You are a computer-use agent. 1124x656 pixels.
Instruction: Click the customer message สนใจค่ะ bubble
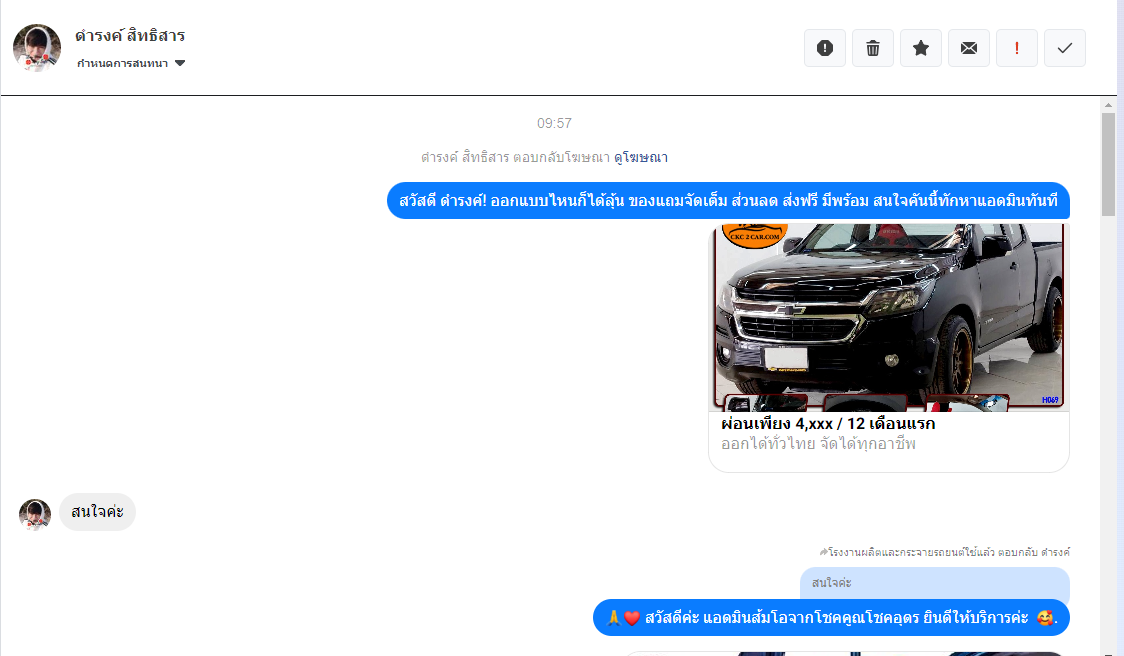(x=97, y=512)
